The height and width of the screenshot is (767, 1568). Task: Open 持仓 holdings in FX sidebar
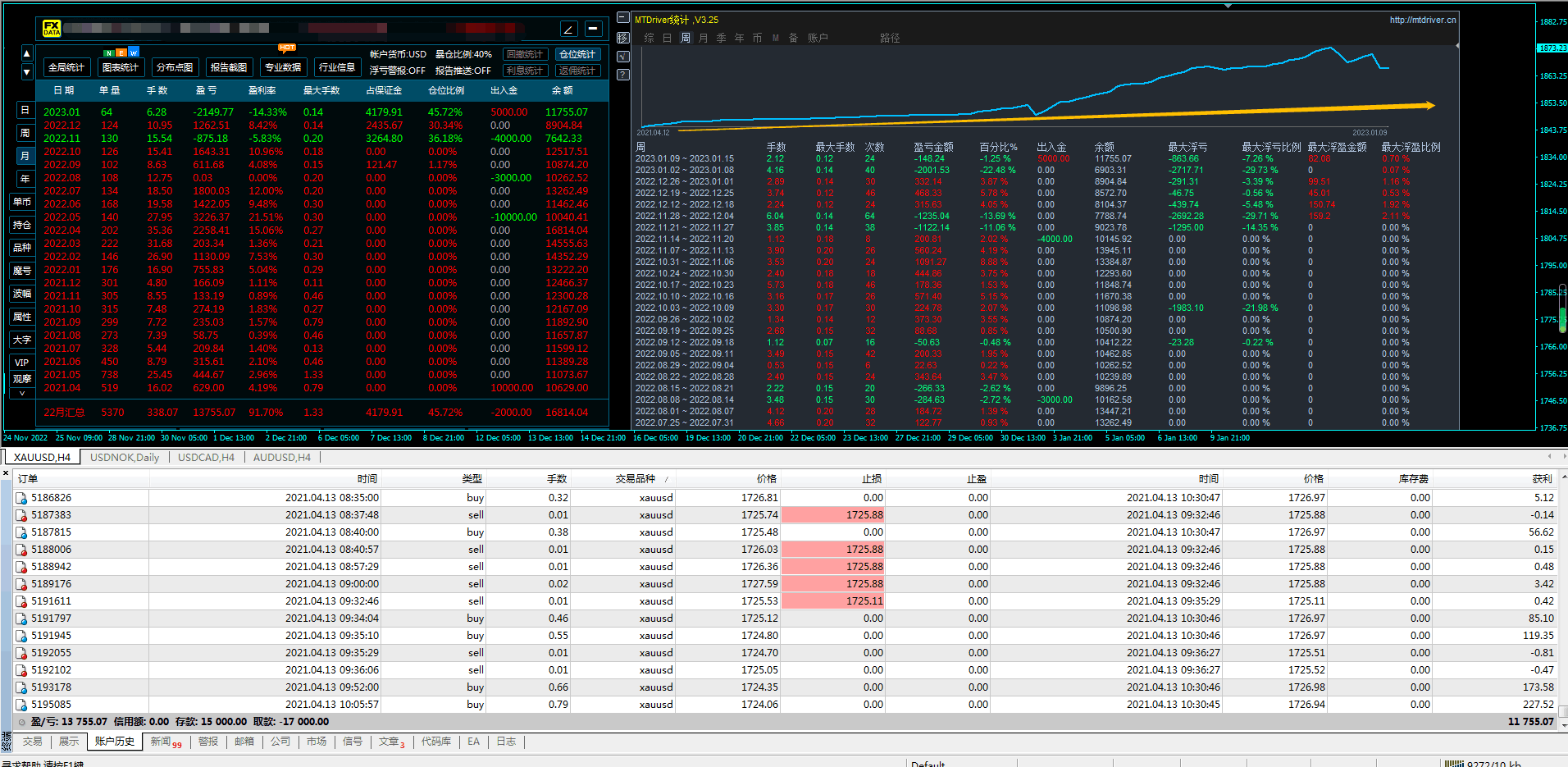point(22,225)
